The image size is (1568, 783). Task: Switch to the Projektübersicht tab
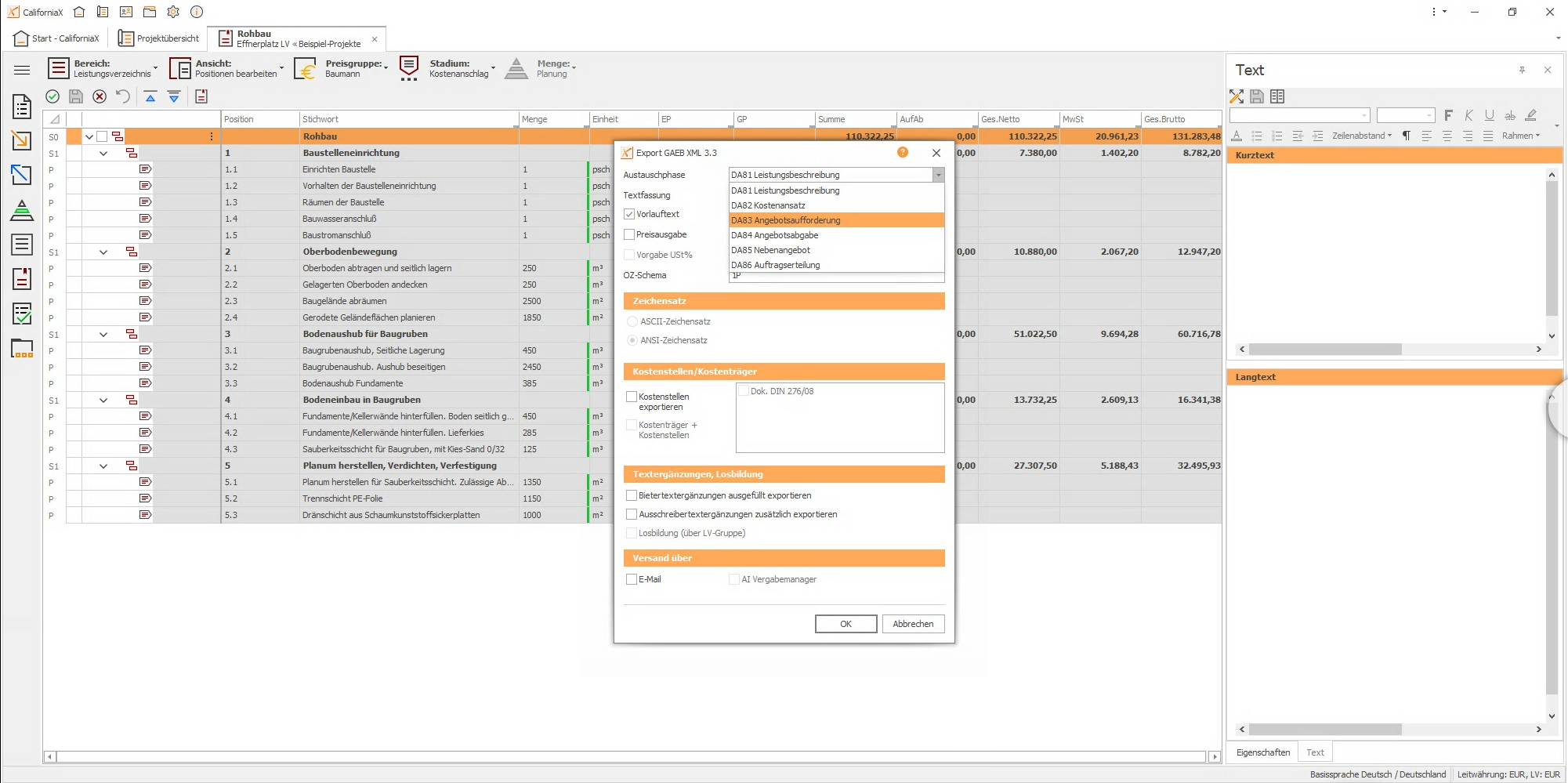pyautogui.click(x=159, y=38)
